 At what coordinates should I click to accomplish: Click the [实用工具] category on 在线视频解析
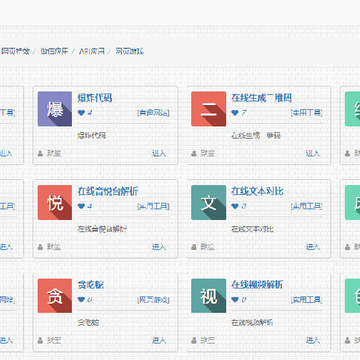[x=306, y=300]
